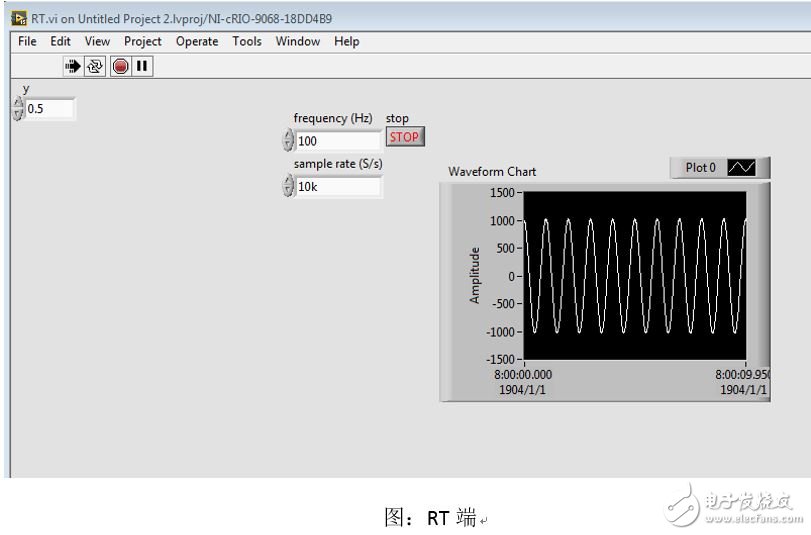Click the Plot 0 legend label
The image size is (811, 535).
tap(700, 168)
